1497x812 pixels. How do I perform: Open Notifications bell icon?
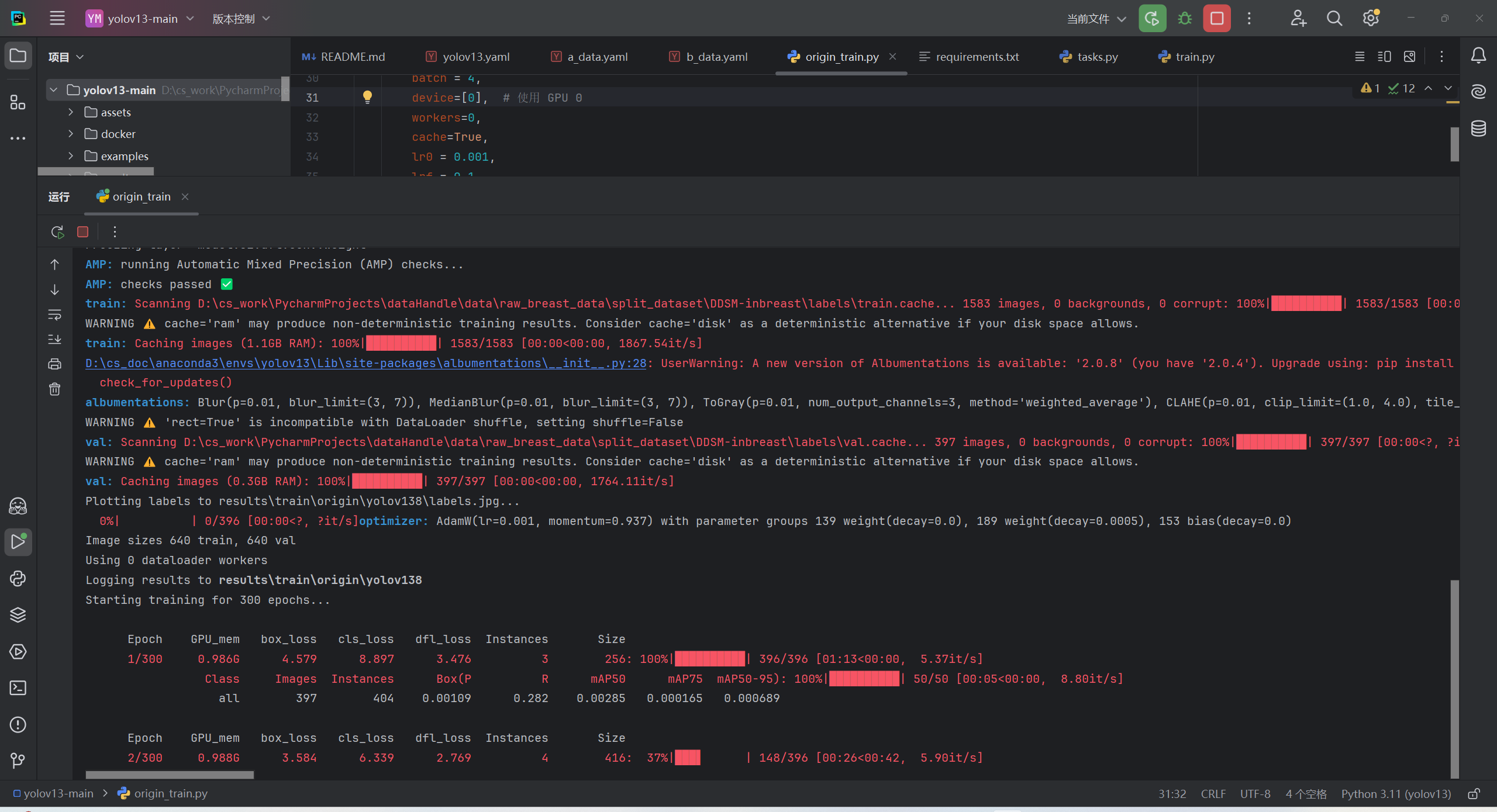pyautogui.click(x=1478, y=56)
